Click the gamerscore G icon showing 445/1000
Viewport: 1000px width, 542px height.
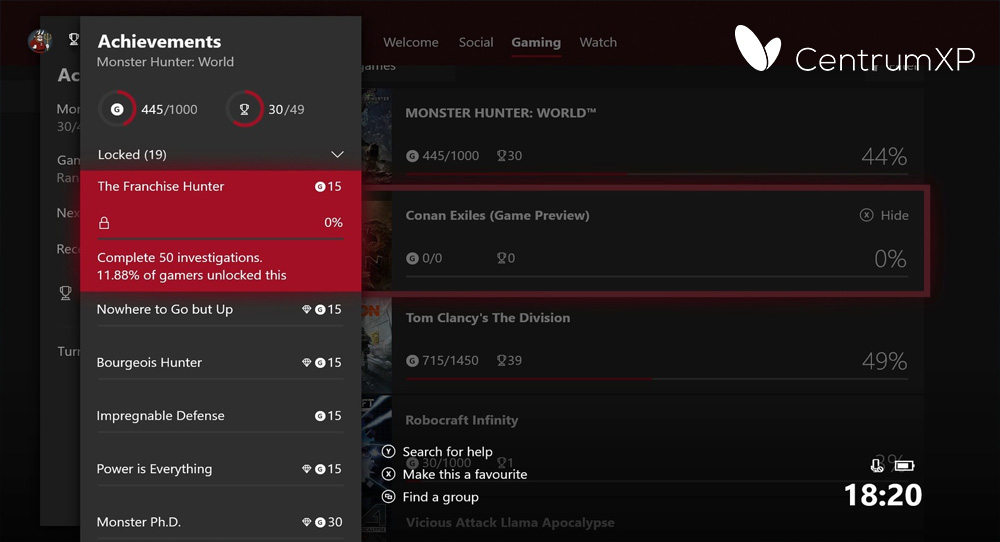[117, 109]
